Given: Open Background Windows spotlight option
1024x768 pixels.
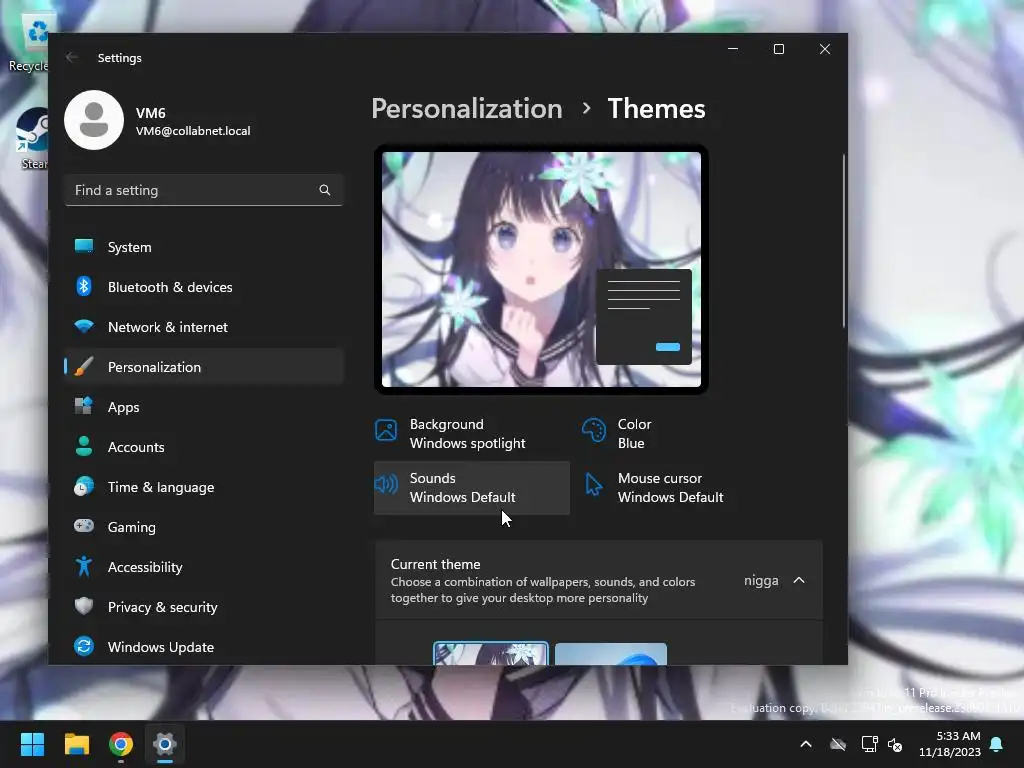Looking at the screenshot, I should click(472, 434).
